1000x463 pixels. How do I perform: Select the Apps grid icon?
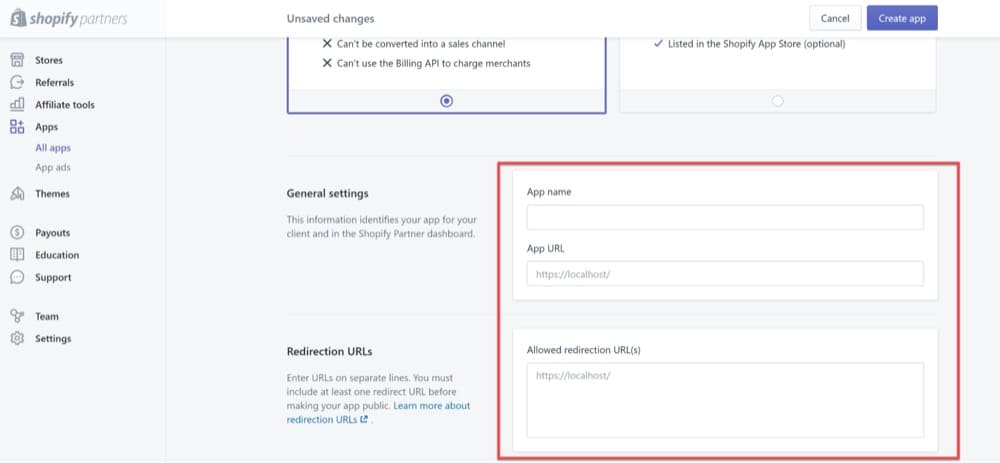pos(17,127)
